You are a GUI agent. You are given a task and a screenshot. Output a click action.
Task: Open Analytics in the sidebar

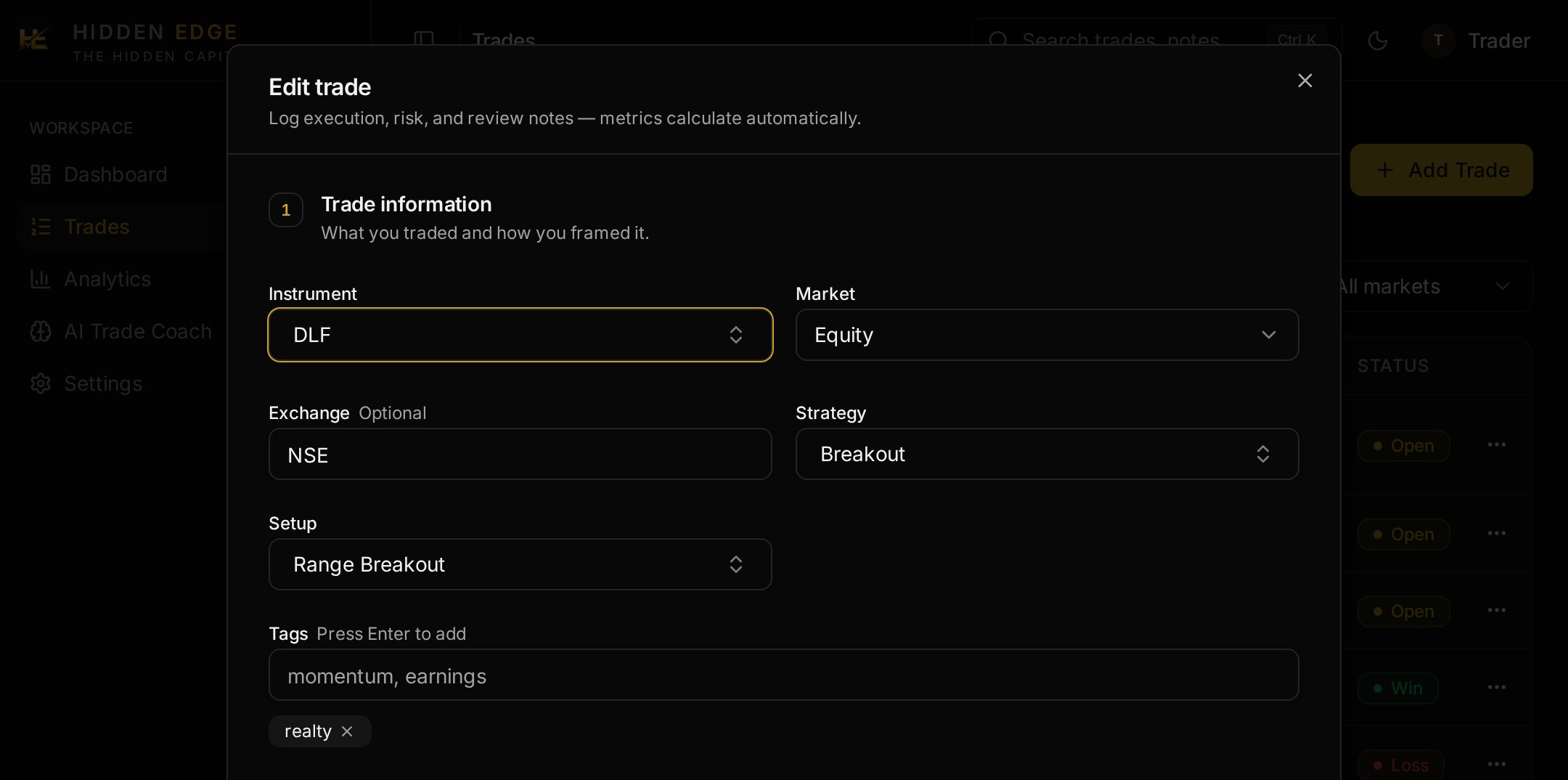pos(116,279)
